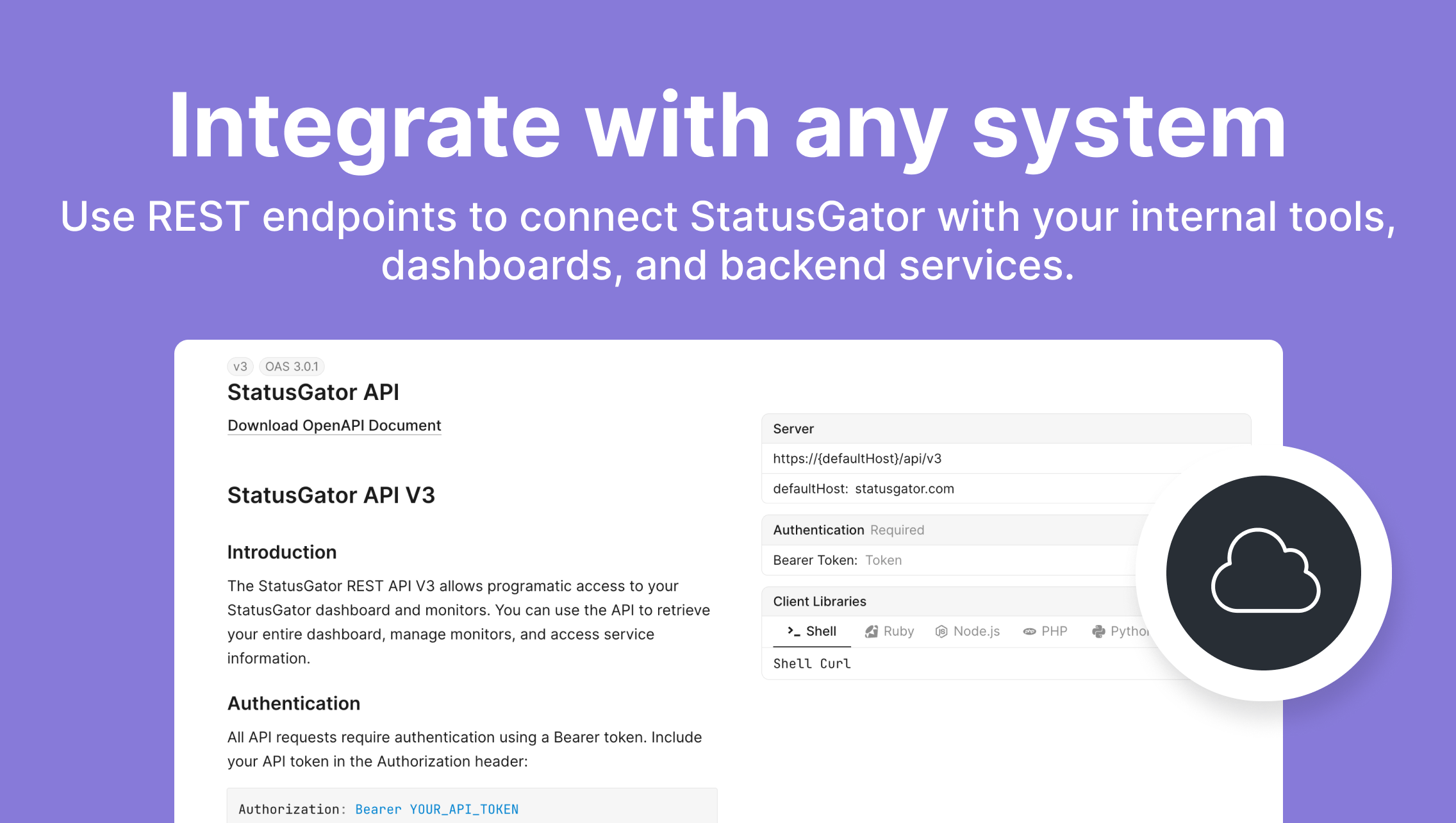Click the Authorization Bearer code block
The image size is (1456, 823).
click(x=378, y=809)
